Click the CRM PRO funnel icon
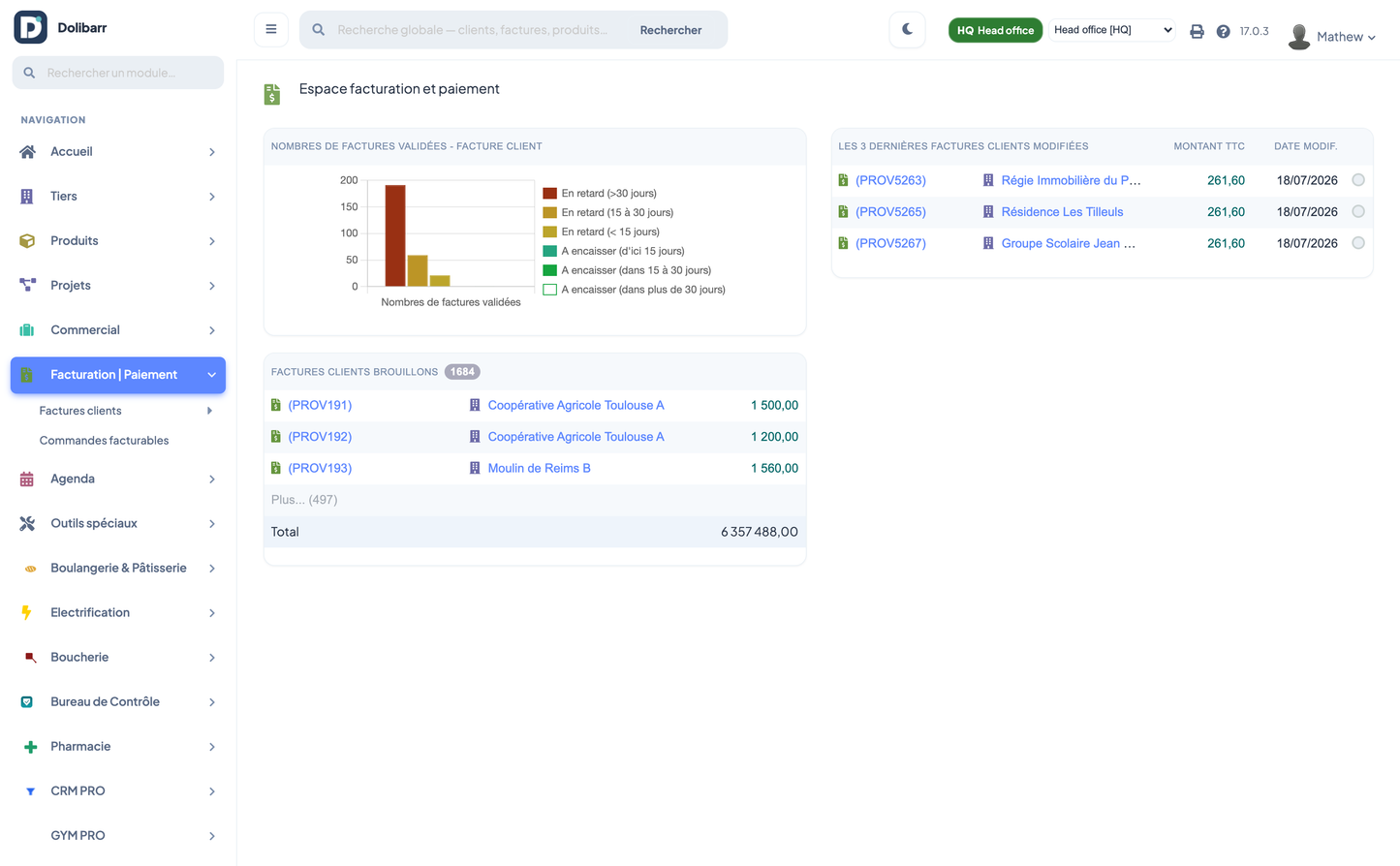 (30, 791)
